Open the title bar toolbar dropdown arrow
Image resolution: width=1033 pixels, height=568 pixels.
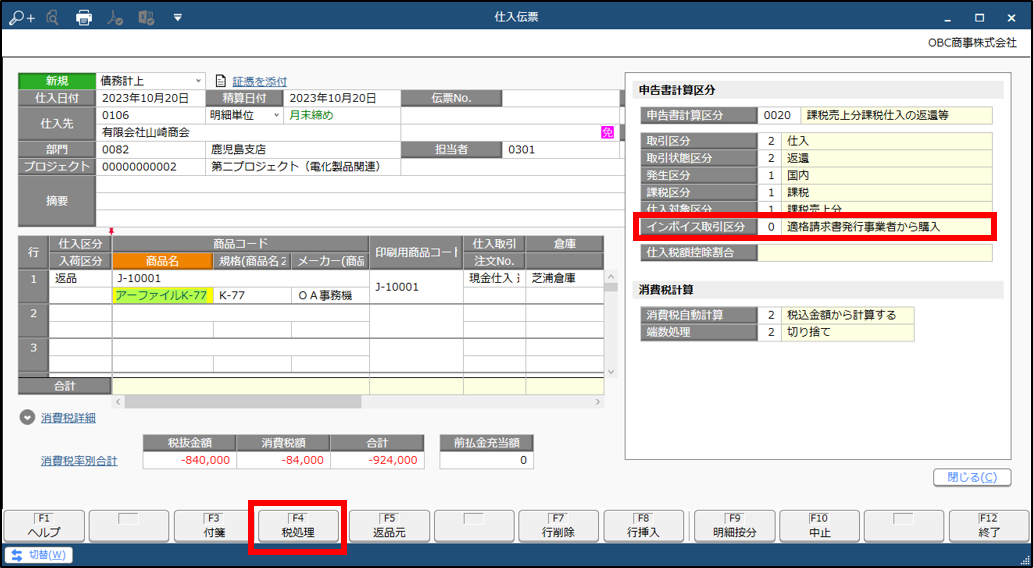pyautogui.click(x=177, y=18)
